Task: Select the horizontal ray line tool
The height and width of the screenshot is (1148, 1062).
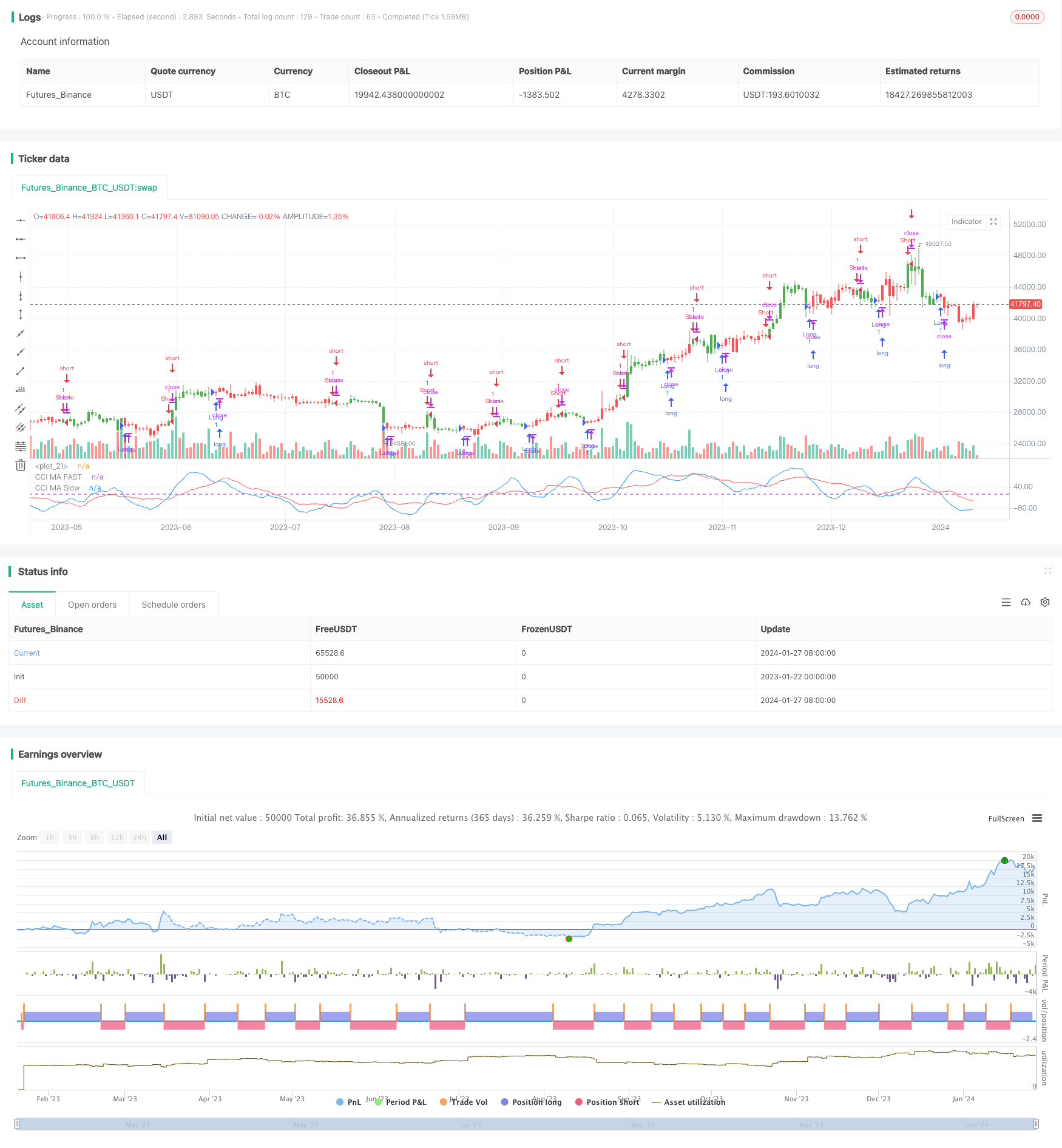Action: 21,239
